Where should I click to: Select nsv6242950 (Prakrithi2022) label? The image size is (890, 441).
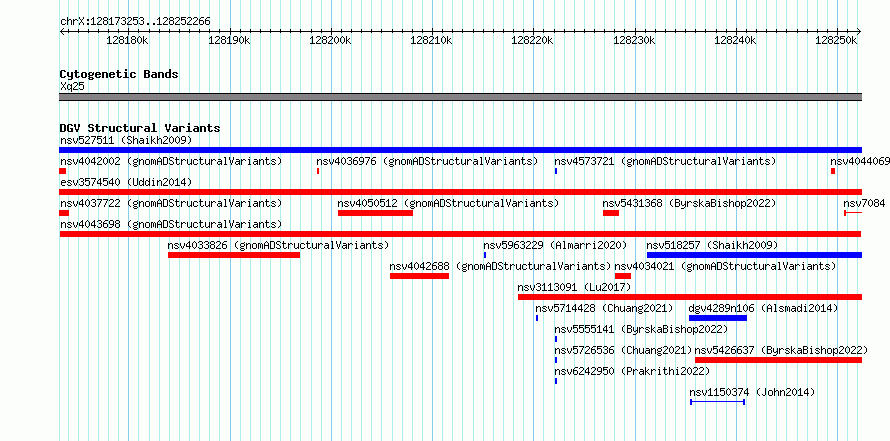click(632, 371)
